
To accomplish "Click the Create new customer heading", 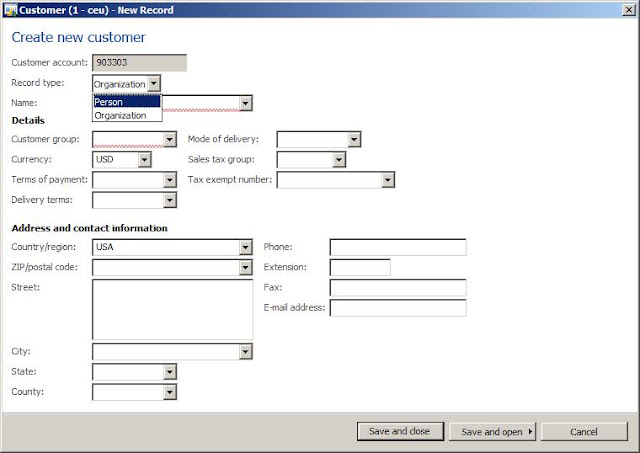I will [x=78, y=37].
